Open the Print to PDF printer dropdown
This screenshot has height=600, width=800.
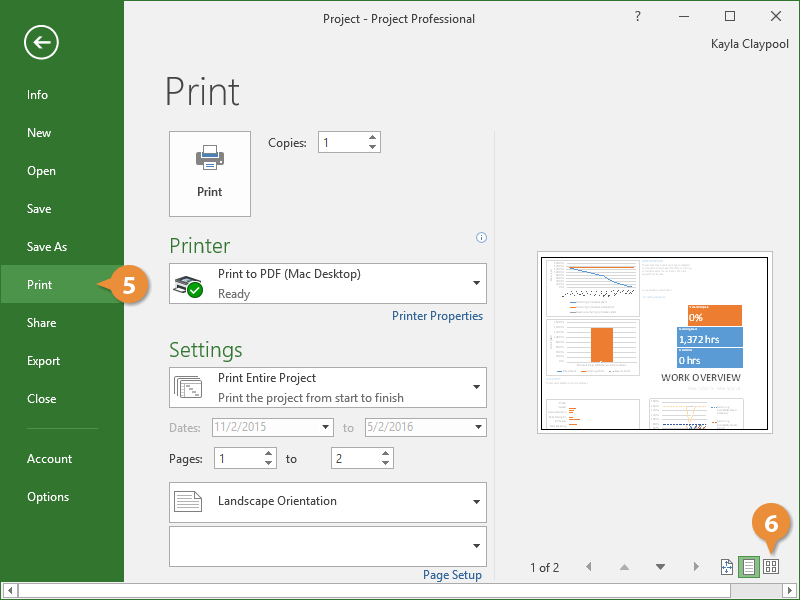[475, 283]
